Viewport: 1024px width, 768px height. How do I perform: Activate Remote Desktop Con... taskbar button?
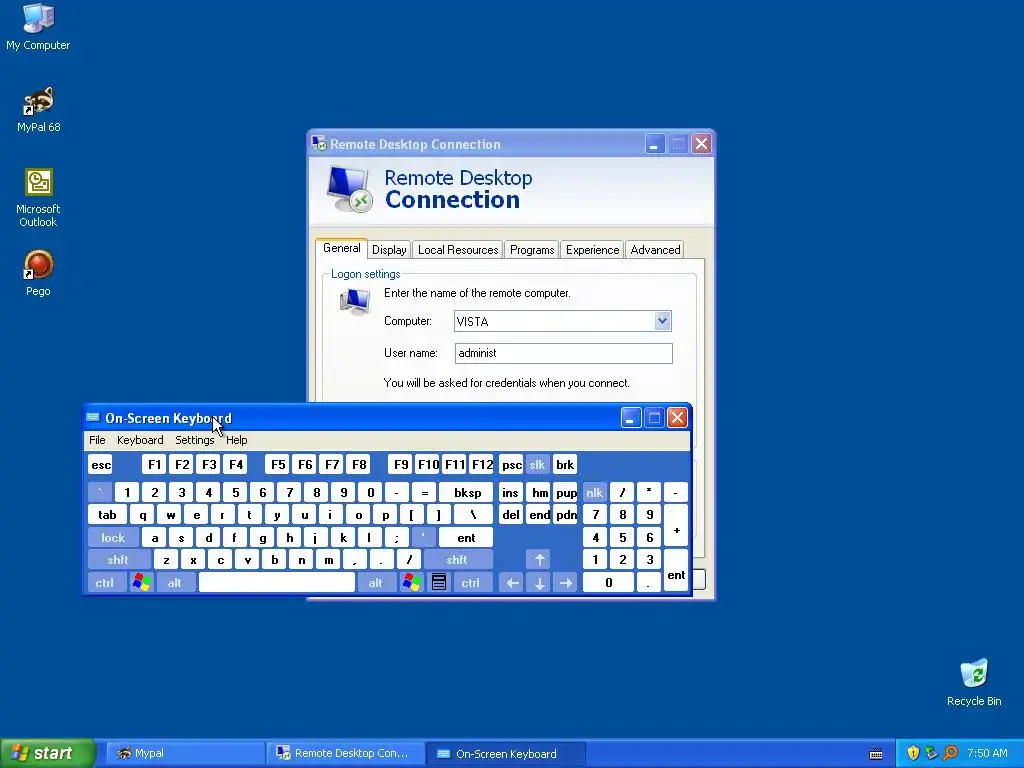[x=345, y=753]
